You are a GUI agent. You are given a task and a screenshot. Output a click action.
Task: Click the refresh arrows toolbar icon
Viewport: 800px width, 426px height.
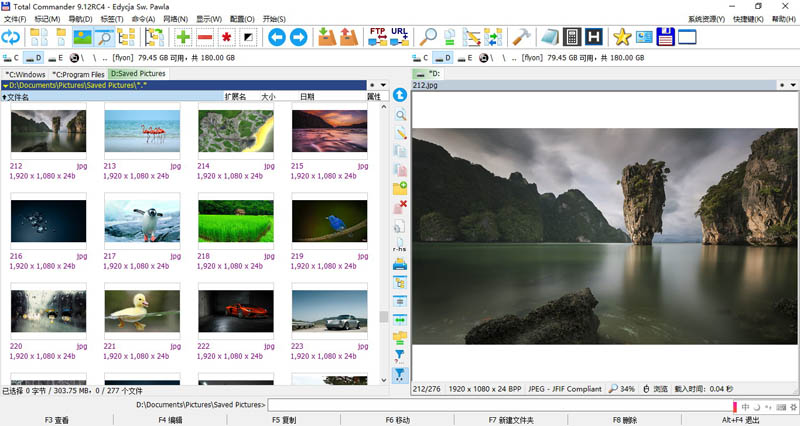pos(10,37)
